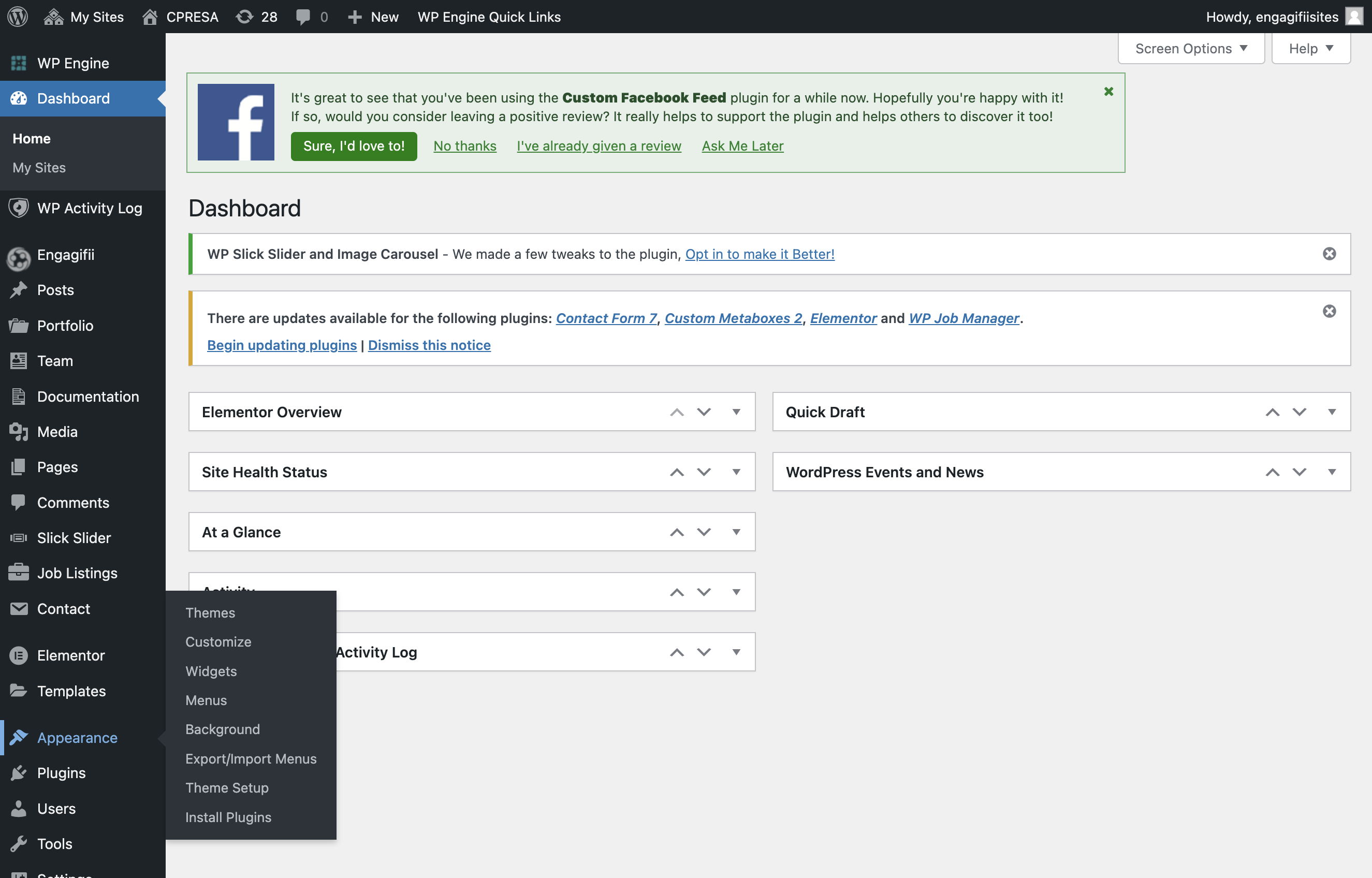Click the user avatar in admin bar
Image resolution: width=1372 pixels, height=878 pixels.
tap(1354, 17)
